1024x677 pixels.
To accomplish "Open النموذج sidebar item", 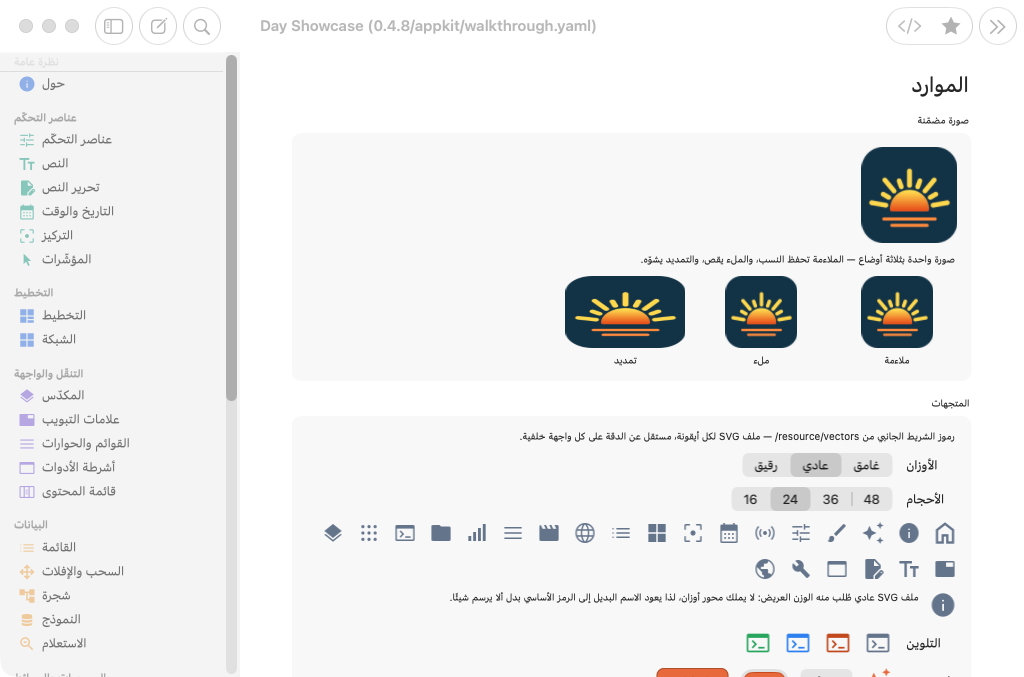I will tap(112, 620).
